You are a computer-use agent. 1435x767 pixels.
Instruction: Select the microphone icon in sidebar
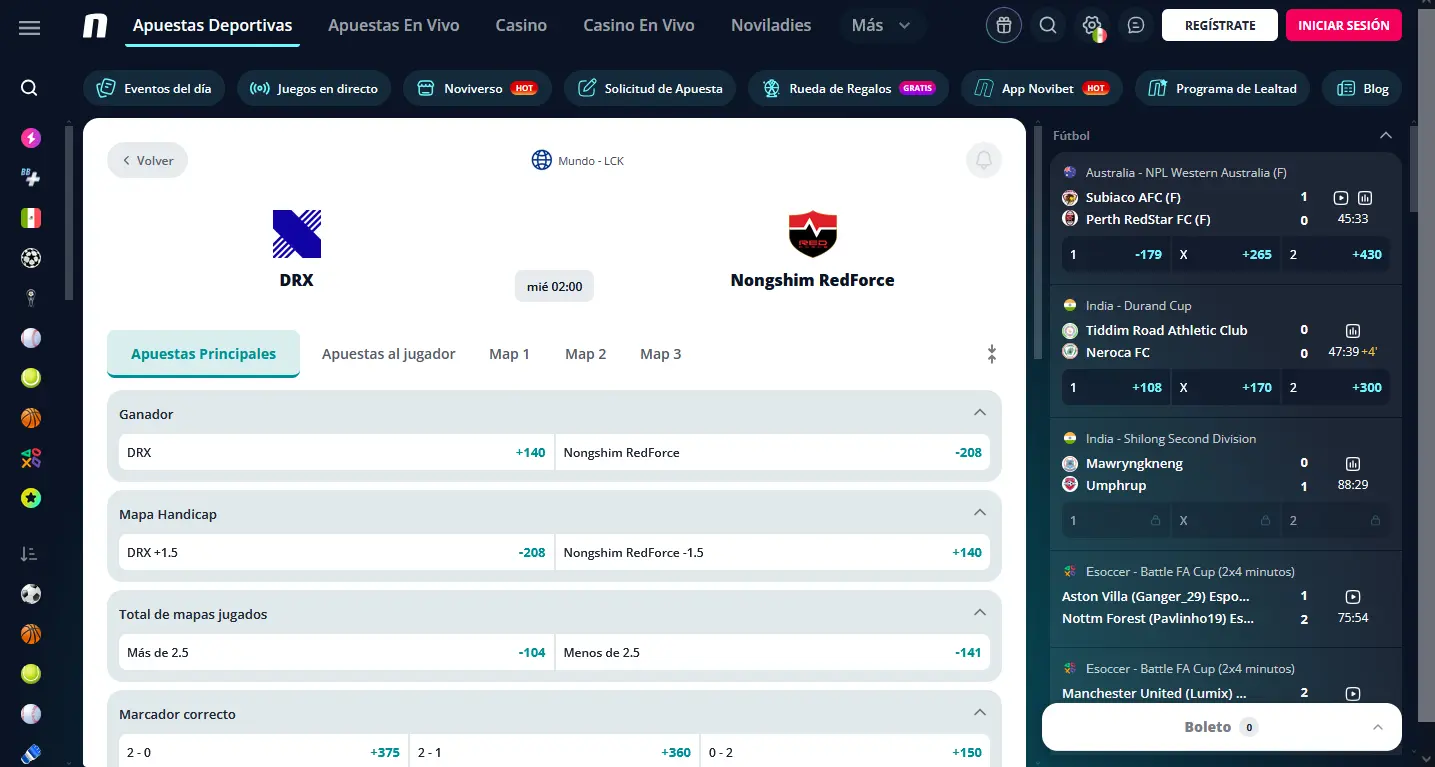[31, 297]
